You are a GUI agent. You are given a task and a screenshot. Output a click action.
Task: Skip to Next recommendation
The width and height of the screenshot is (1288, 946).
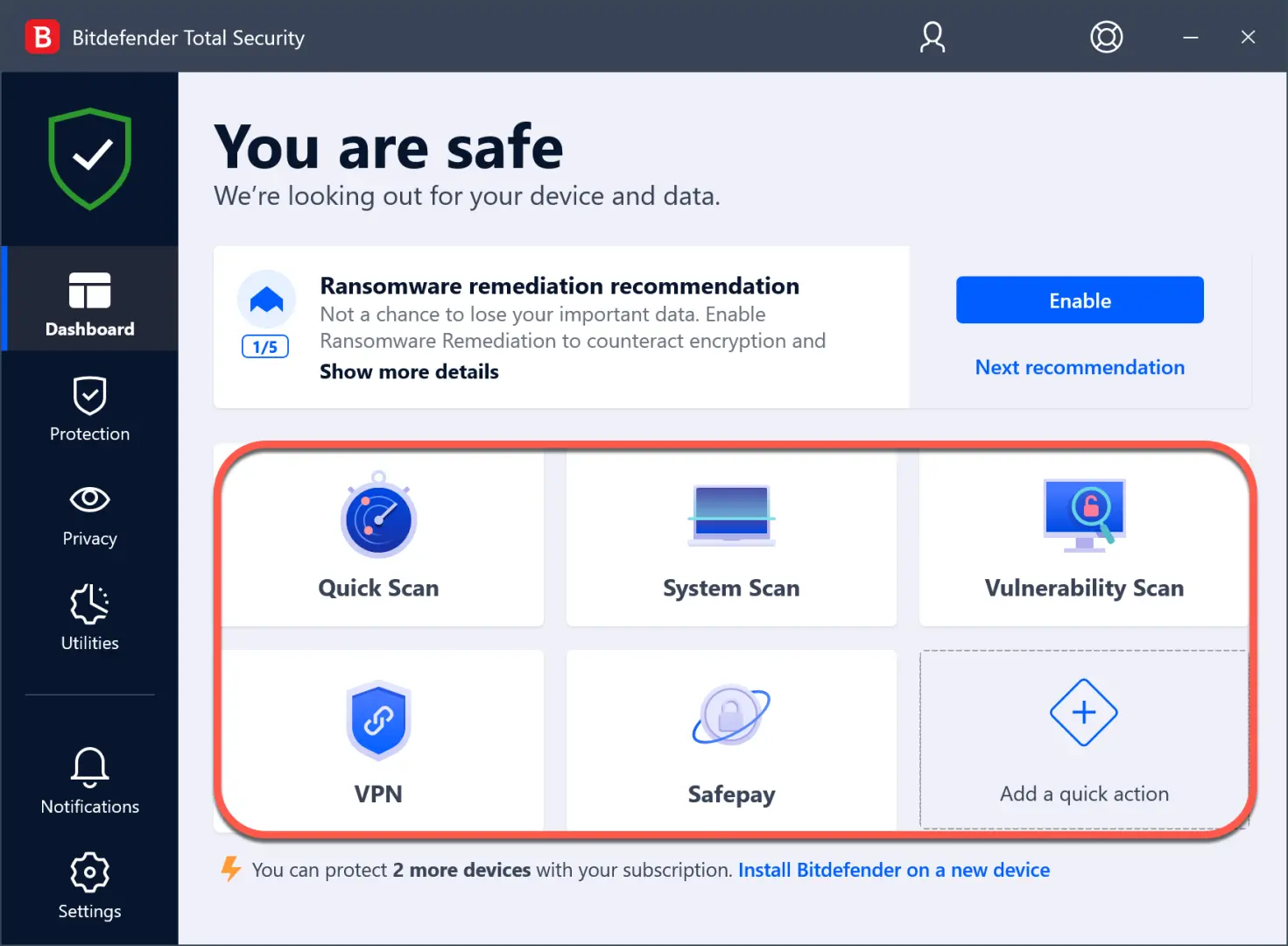[1080, 367]
